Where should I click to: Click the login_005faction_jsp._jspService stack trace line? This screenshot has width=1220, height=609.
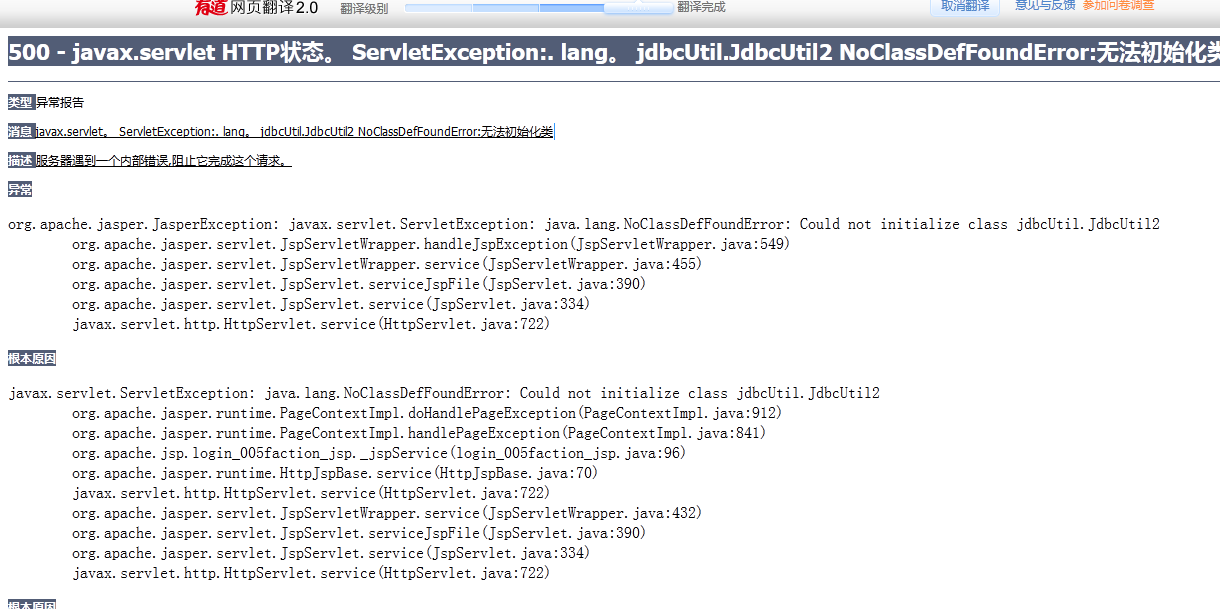point(379,453)
